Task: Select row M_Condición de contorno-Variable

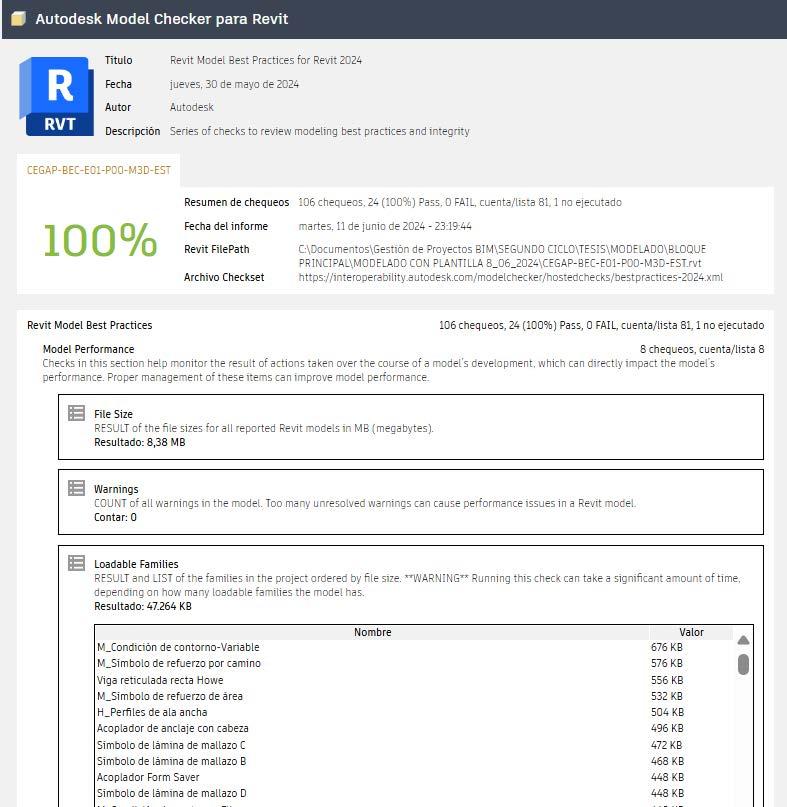Action: tap(372, 647)
